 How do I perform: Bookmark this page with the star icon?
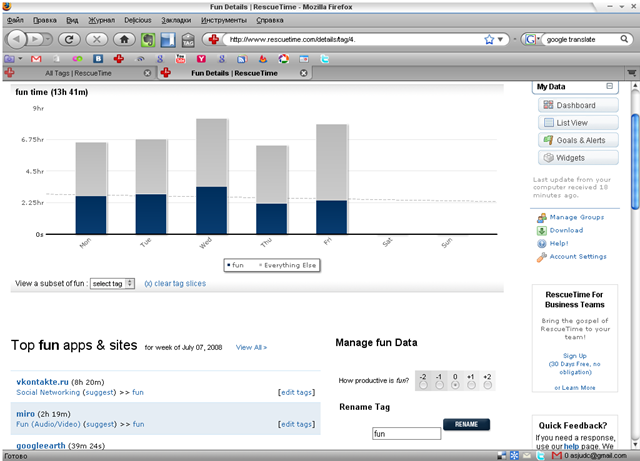tap(489, 39)
